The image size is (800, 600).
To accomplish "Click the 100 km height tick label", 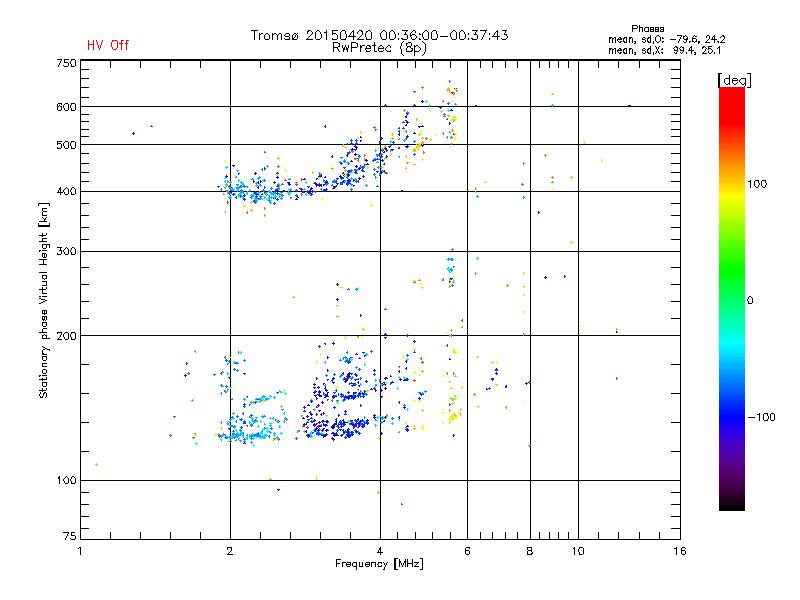I will tap(66, 481).
